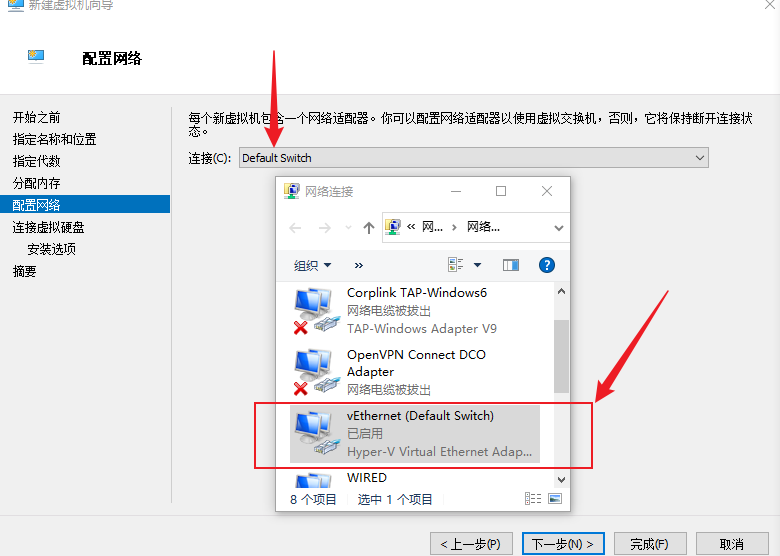Maximize the 网络连接 window
Image resolution: width=780 pixels, height=556 pixels.
pyautogui.click(x=501, y=191)
